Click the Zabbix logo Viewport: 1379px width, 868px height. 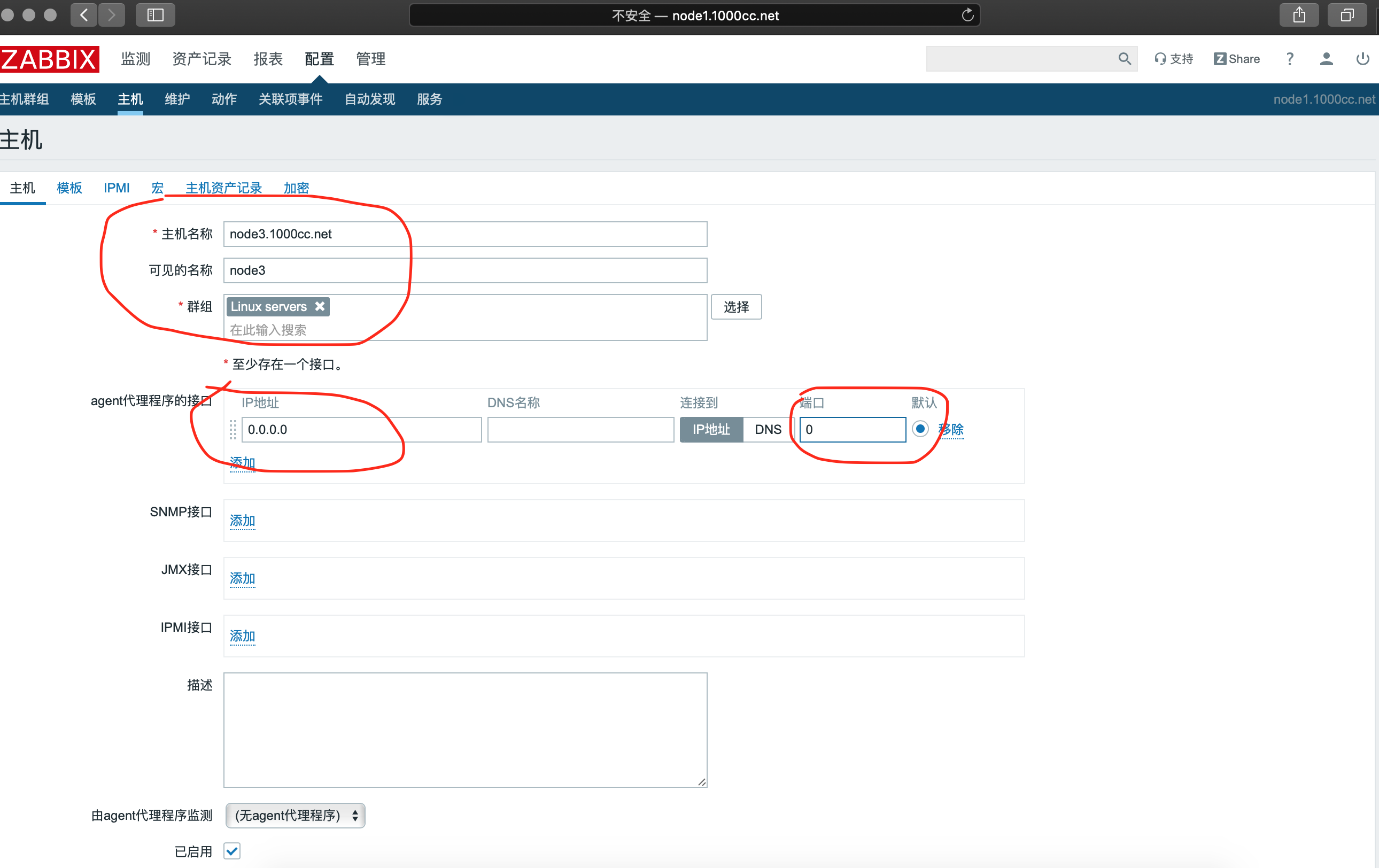[49, 59]
